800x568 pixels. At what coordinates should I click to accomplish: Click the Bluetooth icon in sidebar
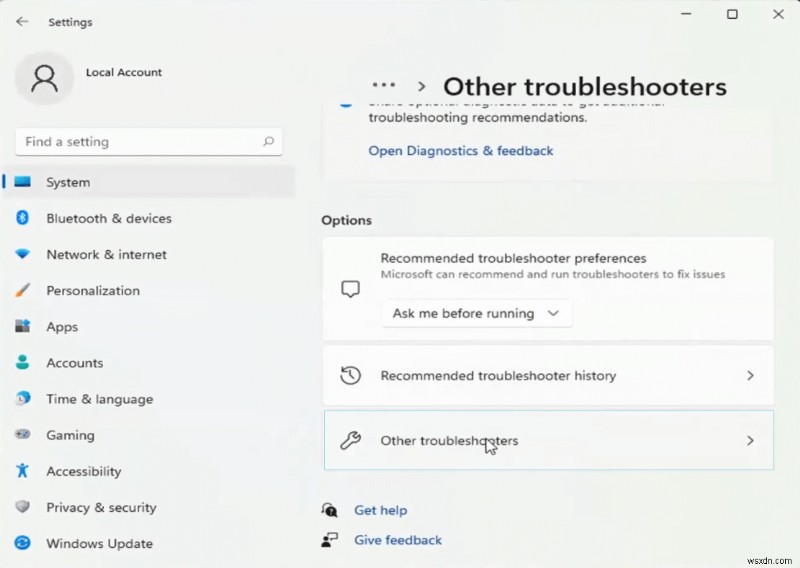click(22, 218)
